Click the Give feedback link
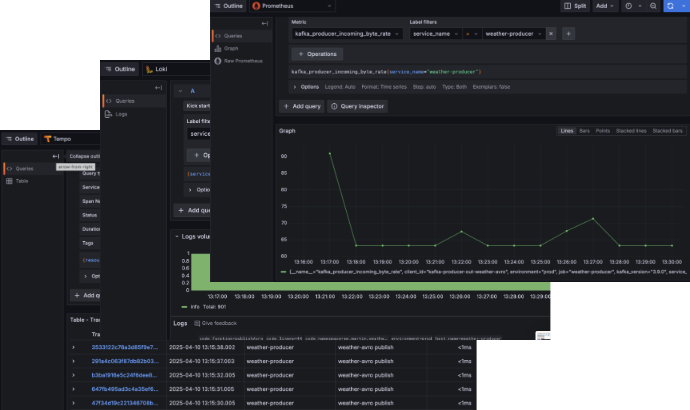 coord(216,323)
